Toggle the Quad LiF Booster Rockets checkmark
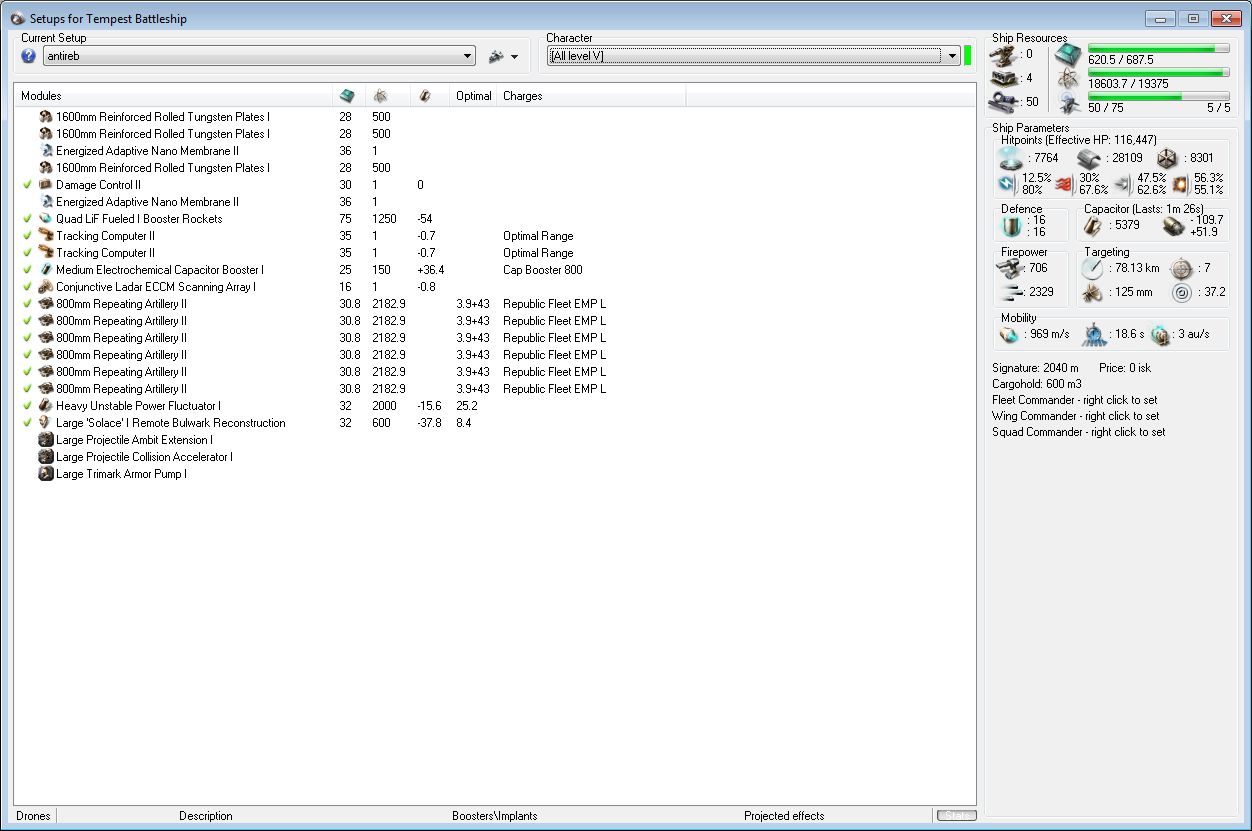1252x831 pixels. (x=27, y=219)
